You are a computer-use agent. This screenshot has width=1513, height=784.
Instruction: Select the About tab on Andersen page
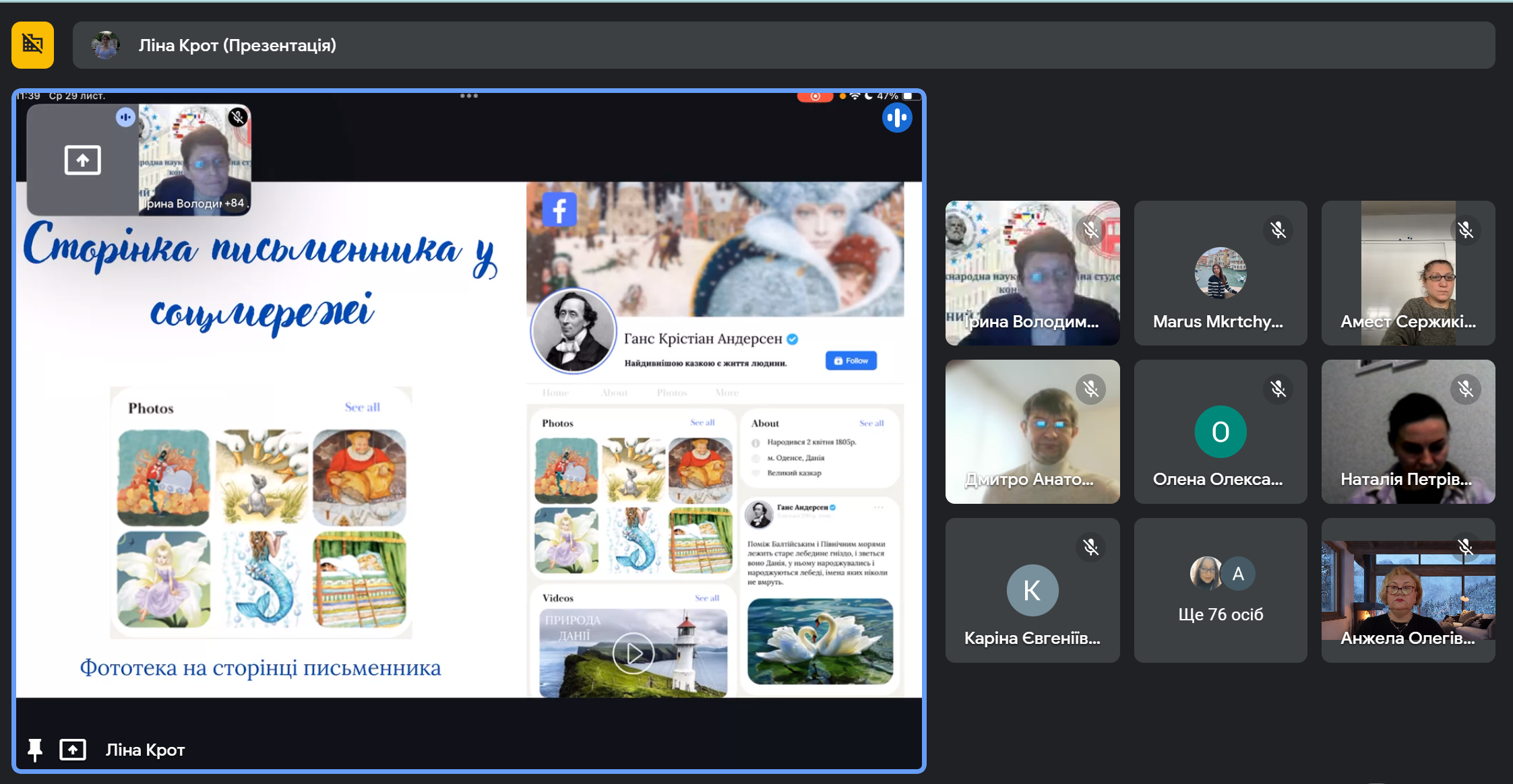click(614, 393)
